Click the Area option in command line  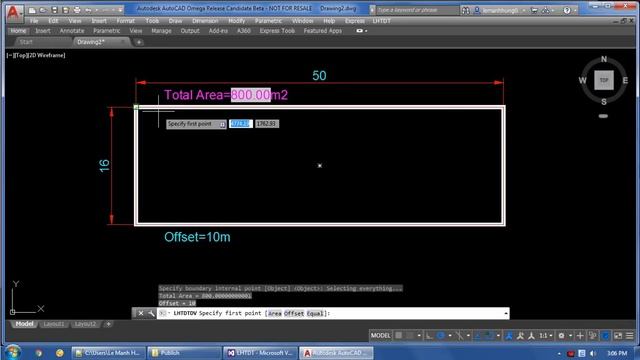point(275,313)
